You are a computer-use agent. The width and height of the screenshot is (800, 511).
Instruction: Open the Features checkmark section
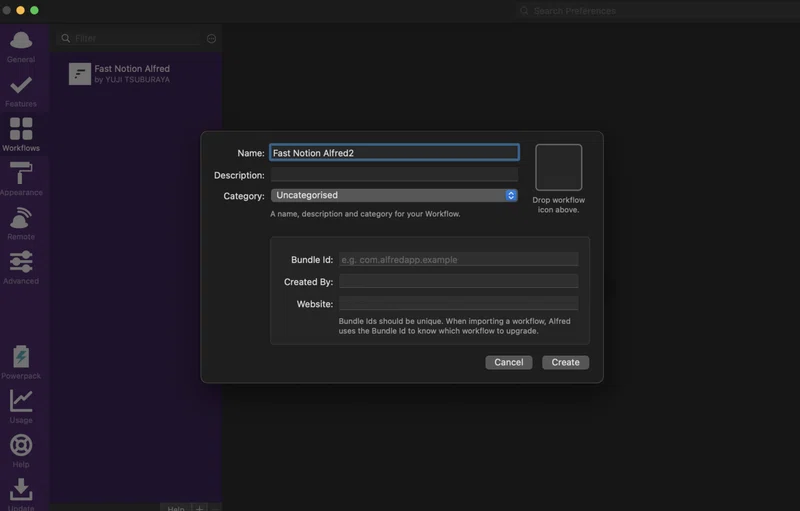[x=21, y=91]
